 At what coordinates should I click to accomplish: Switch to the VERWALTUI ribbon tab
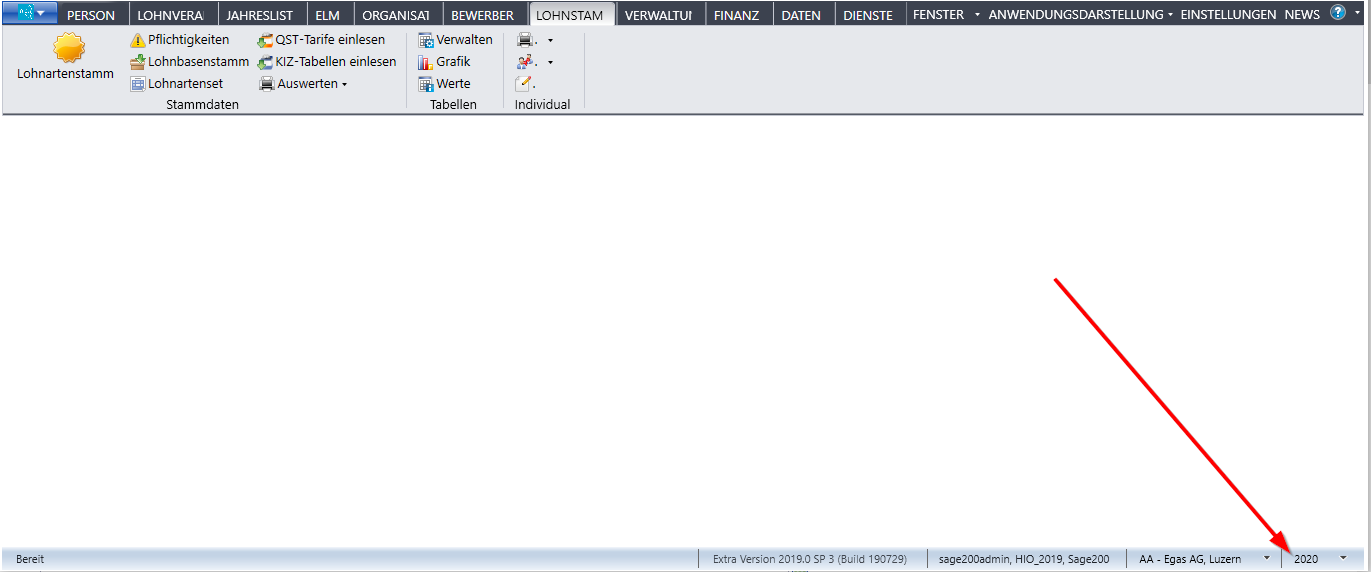tap(659, 15)
